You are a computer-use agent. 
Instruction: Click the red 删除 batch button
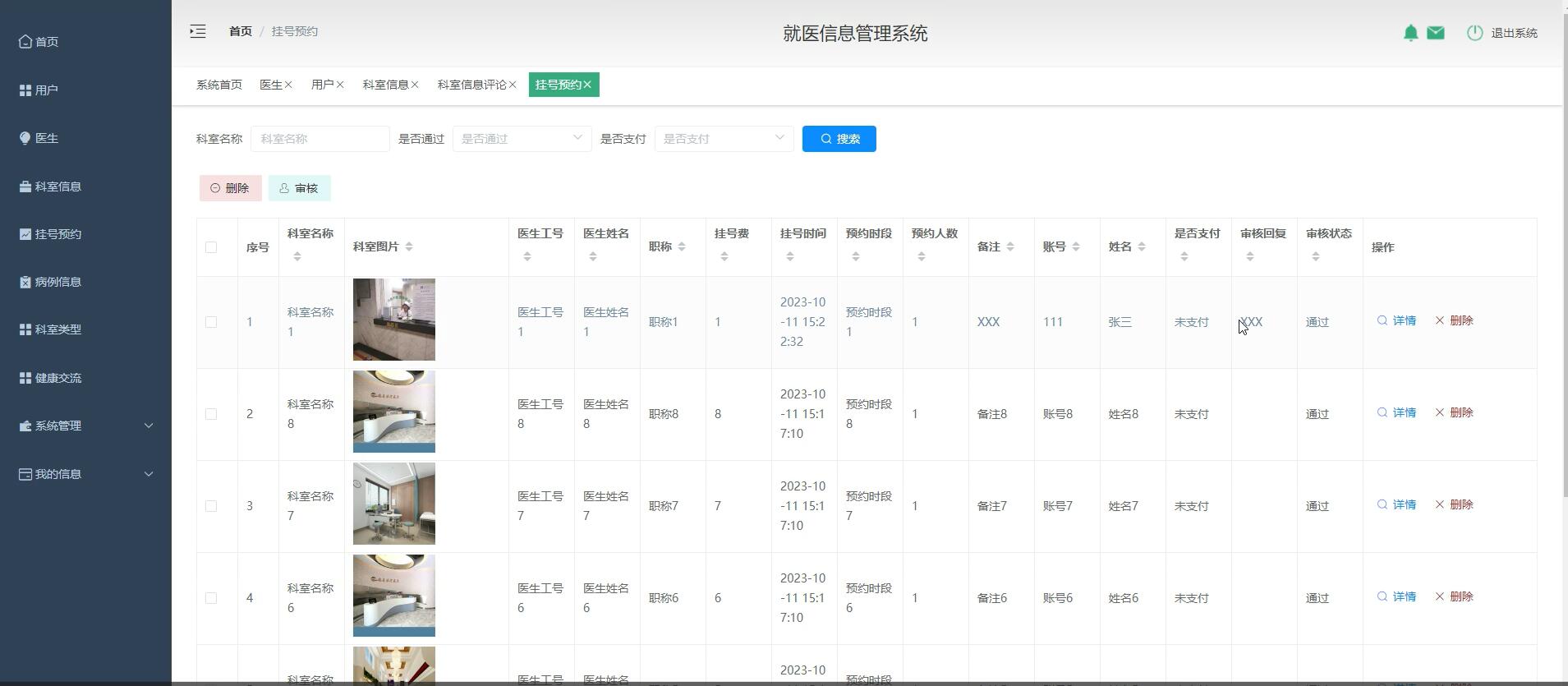[x=230, y=188]
